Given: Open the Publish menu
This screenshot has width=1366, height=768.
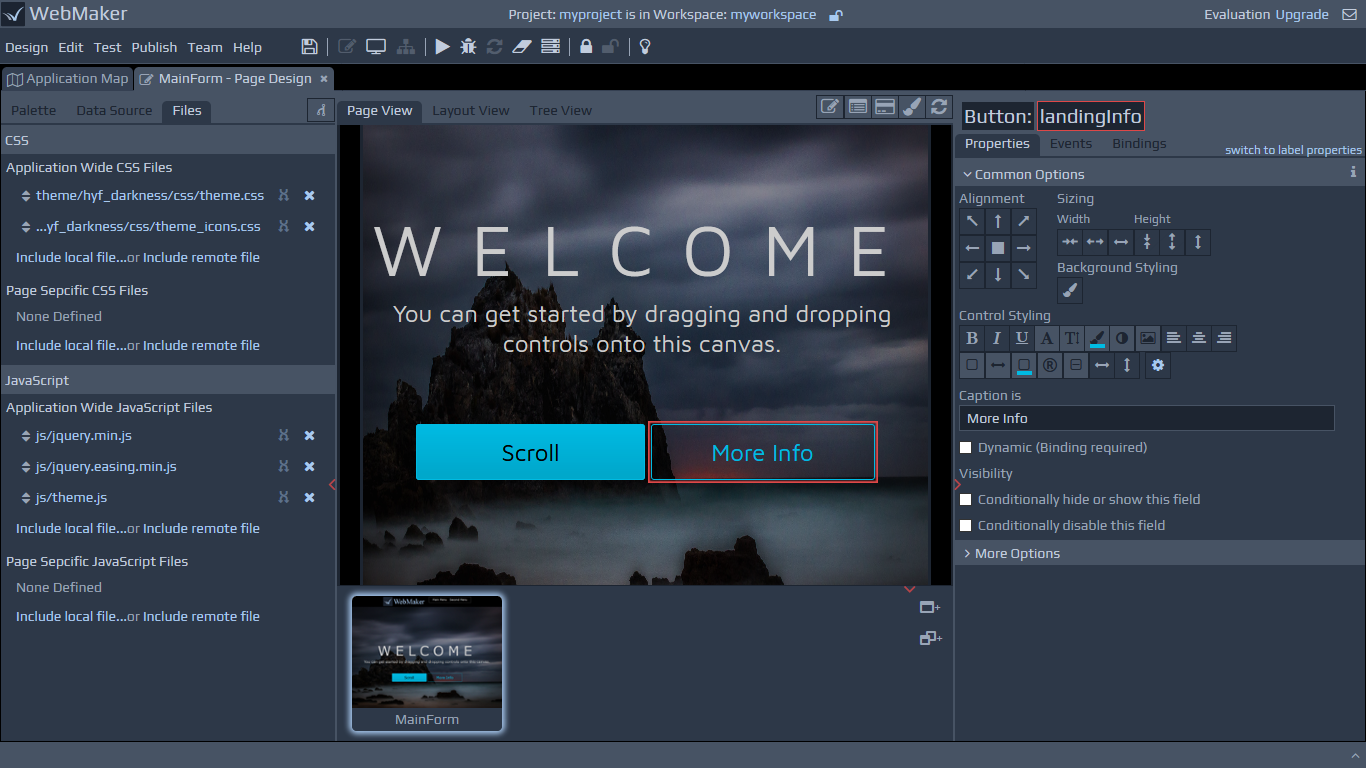Looking at the screenshot, I should pos(154,47).
